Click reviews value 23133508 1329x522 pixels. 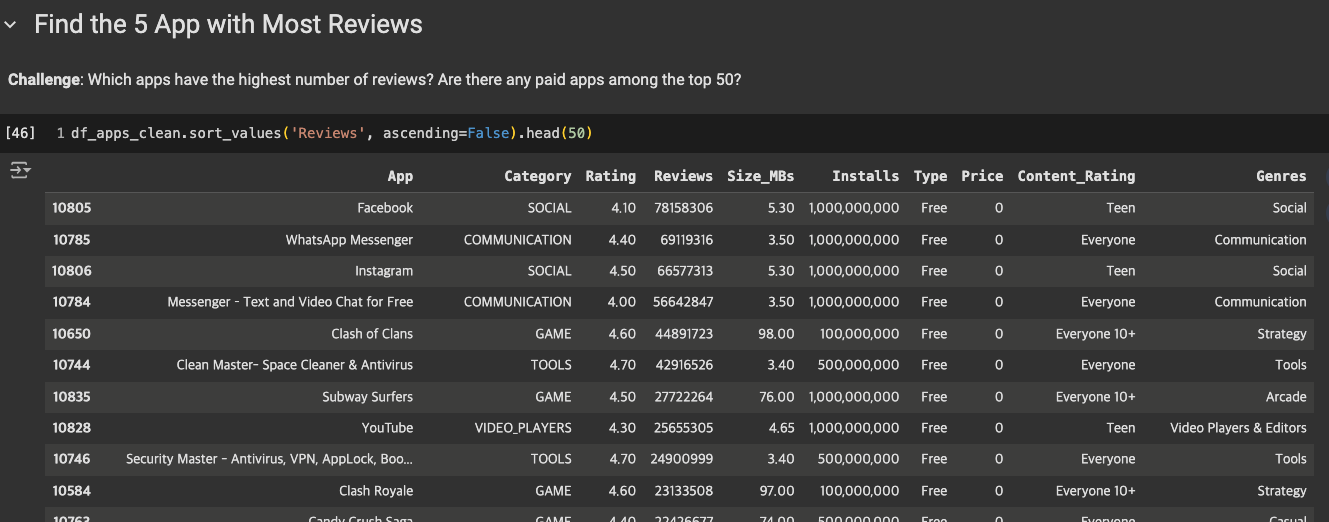tap(684, 491)
